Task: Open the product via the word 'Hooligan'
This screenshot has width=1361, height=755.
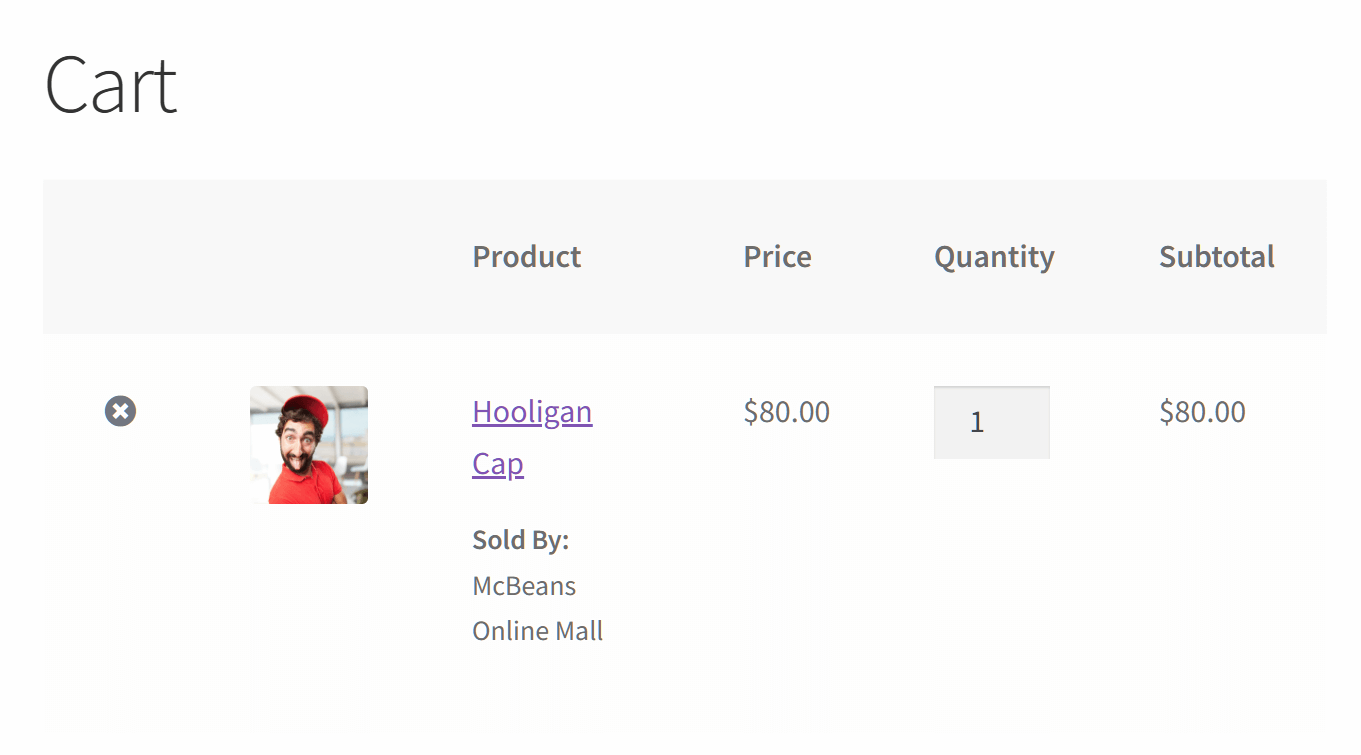Action: coord(532,412)
